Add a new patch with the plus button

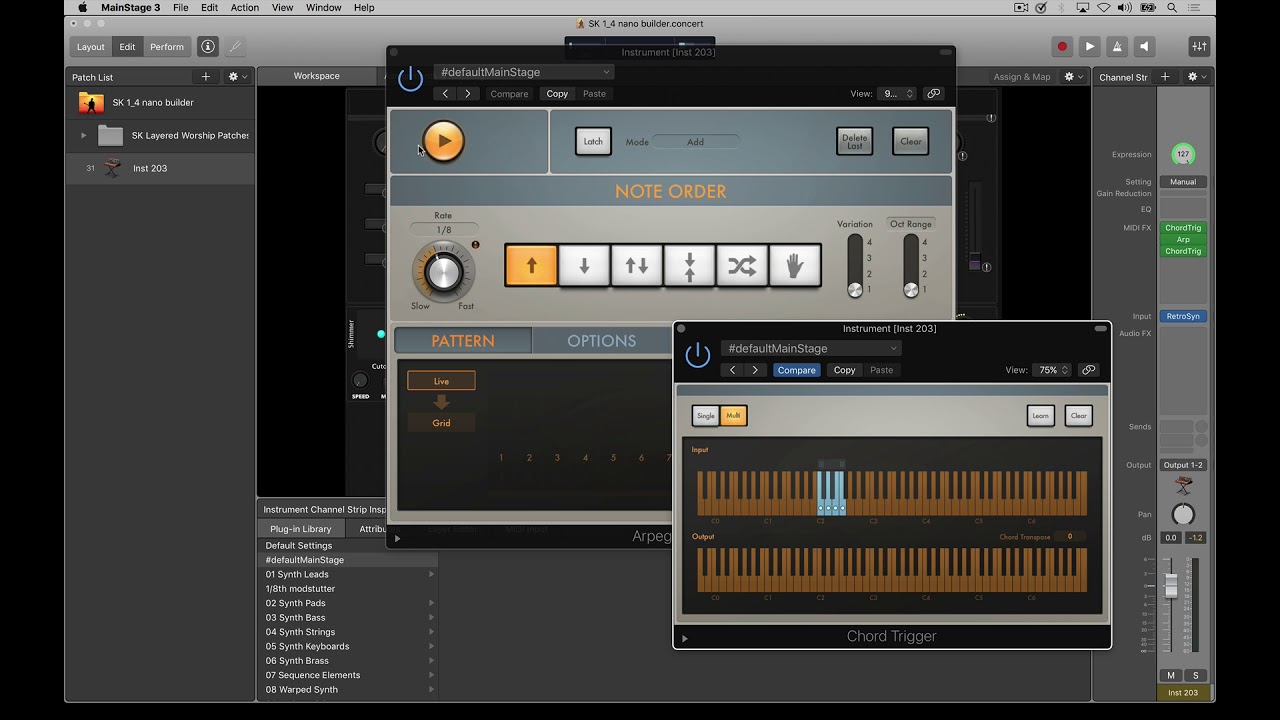coord(206,76)
